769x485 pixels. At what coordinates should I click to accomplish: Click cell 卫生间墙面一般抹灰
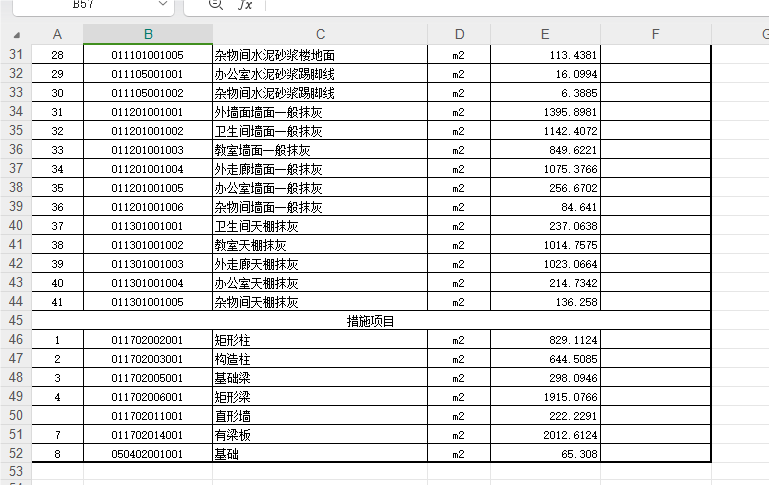click(320, 131)
